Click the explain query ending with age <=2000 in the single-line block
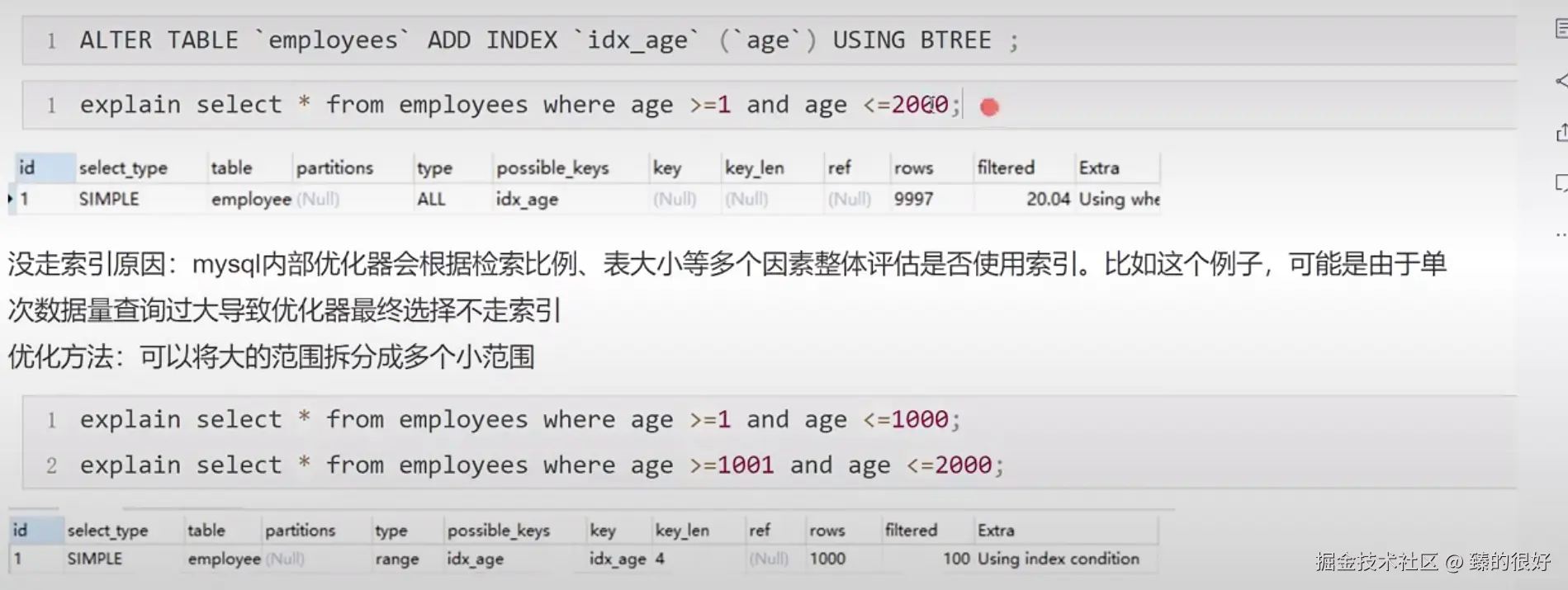 (520, 105)
